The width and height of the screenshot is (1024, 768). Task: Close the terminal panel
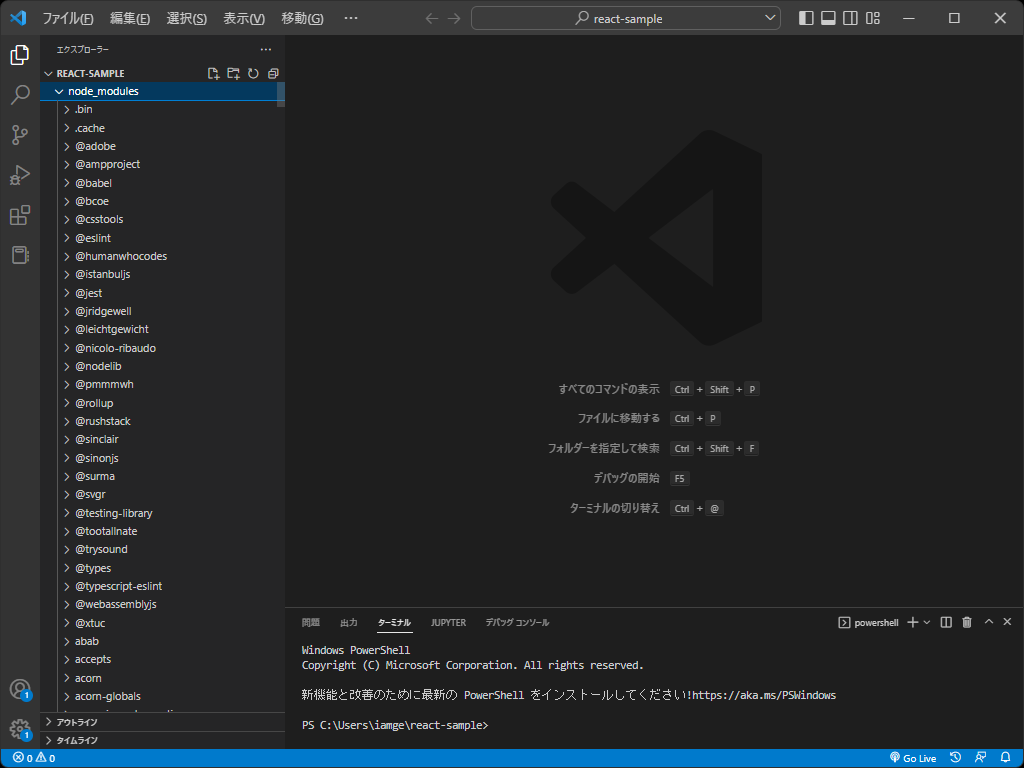(x=1007, y=622)
